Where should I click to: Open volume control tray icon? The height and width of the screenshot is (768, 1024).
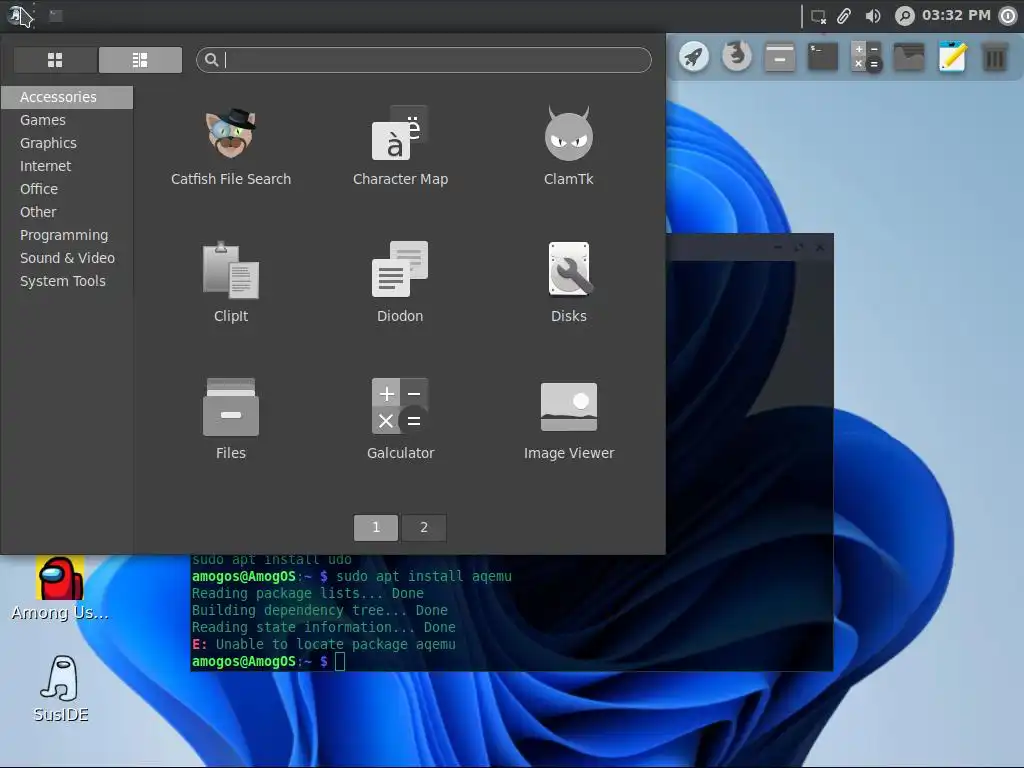[x=873, y=16]
